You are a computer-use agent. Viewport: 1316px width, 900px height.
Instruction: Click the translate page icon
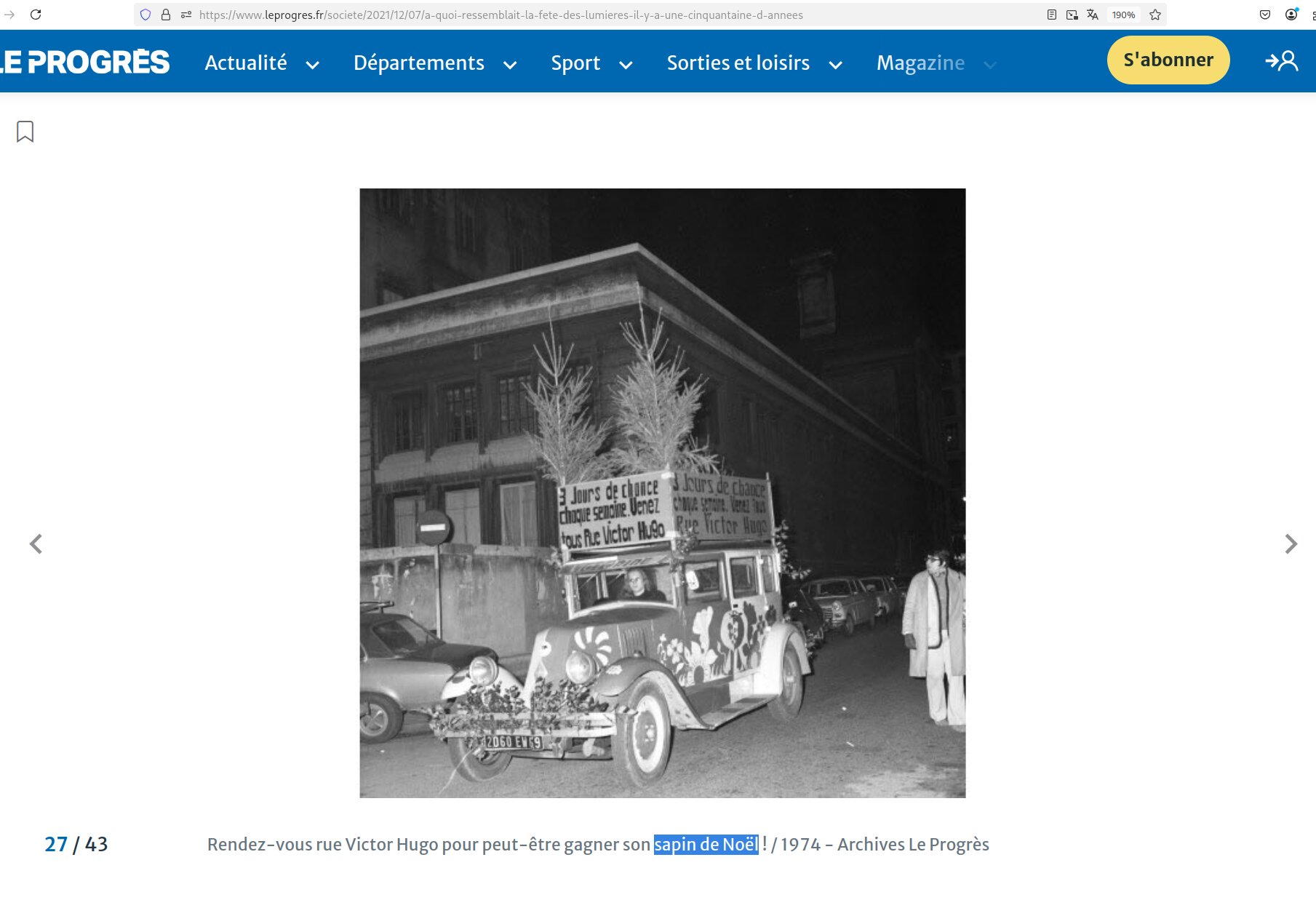1093,15
